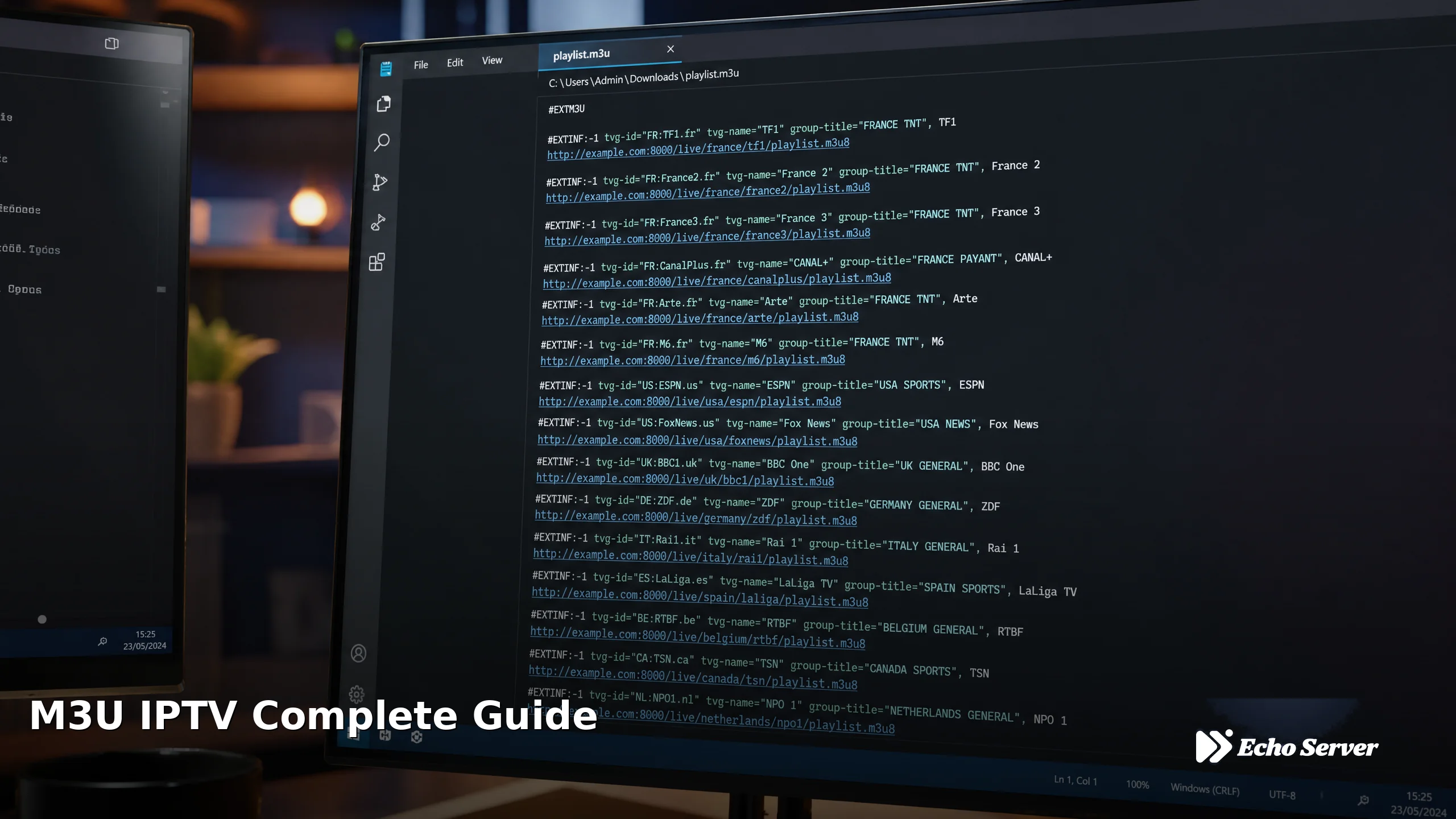Click the notepad app icon near File
Viewport: 1456px width, 819px height.
(x=386, y=69)
